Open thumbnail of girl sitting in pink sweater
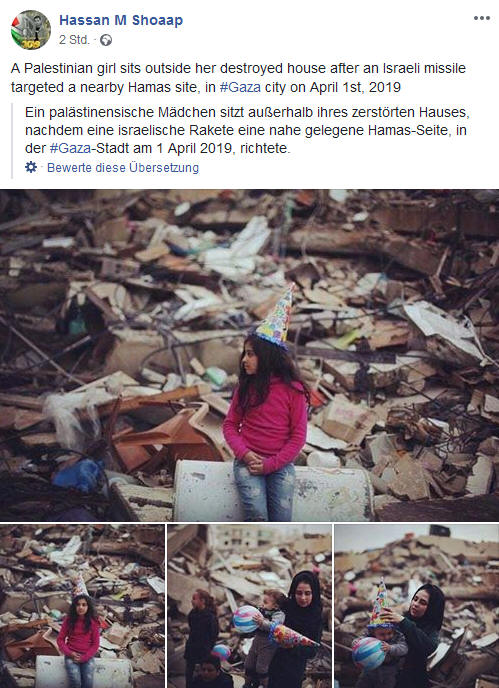The height and width of the screenshot is (688, 499). point(82,606)
